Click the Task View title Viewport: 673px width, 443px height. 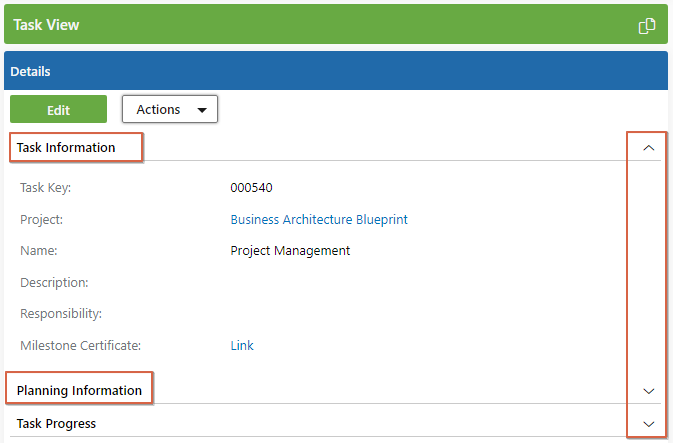pos(46,25)
